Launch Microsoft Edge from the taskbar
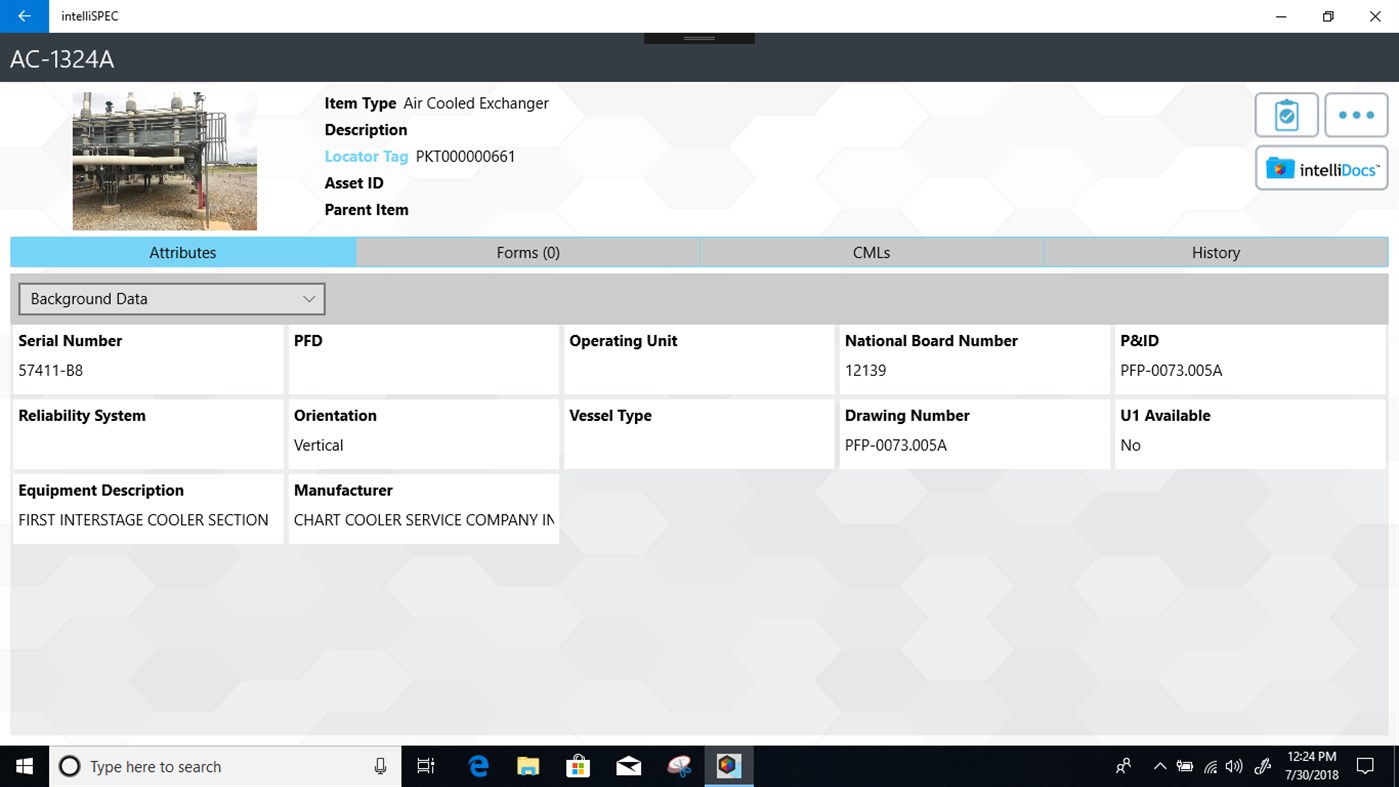1399x787 pixels. (x=478, y=766)
